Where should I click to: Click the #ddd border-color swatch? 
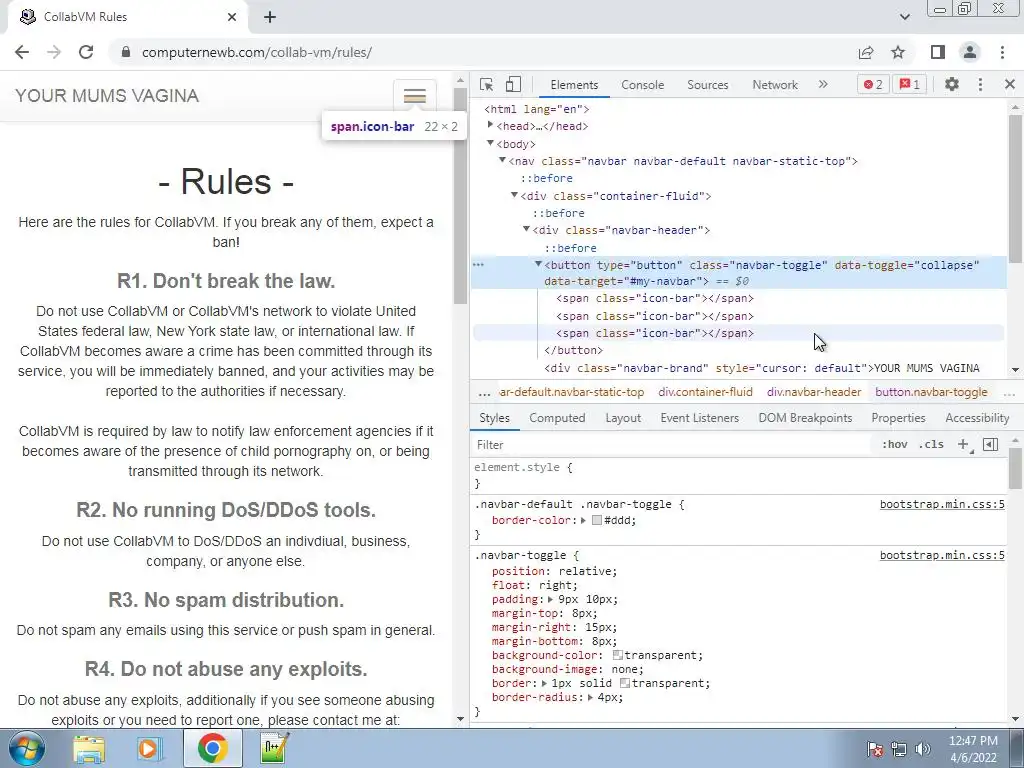596,520
